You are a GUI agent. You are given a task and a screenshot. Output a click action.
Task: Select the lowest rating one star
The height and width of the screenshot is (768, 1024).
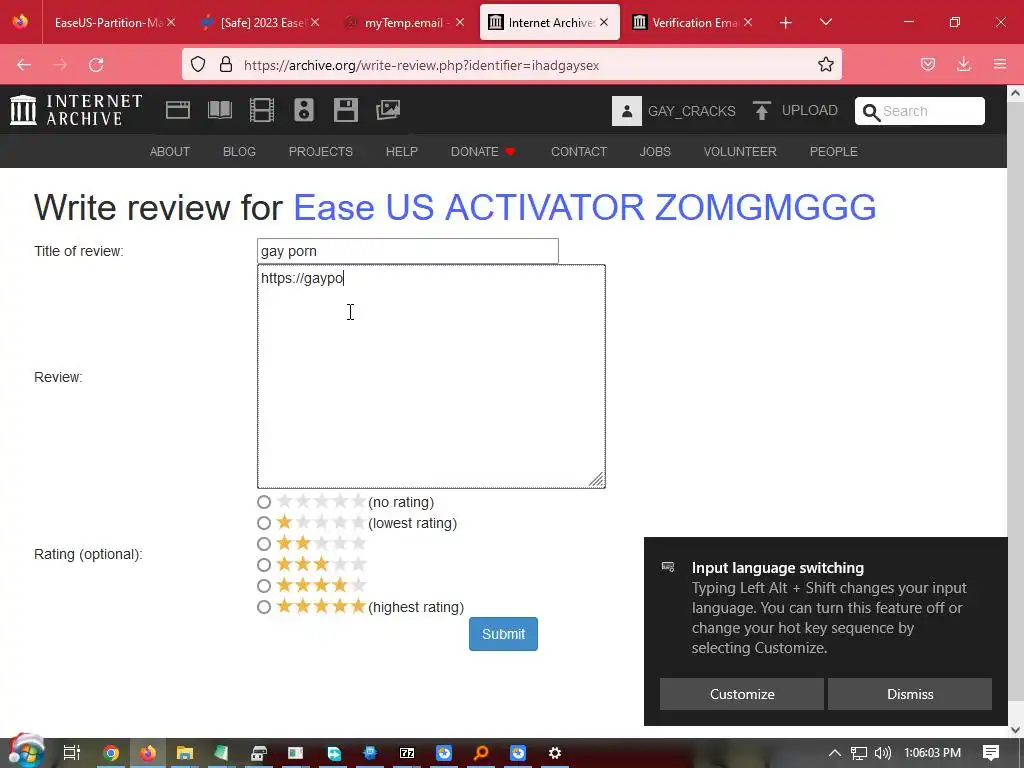pos(264,523)
